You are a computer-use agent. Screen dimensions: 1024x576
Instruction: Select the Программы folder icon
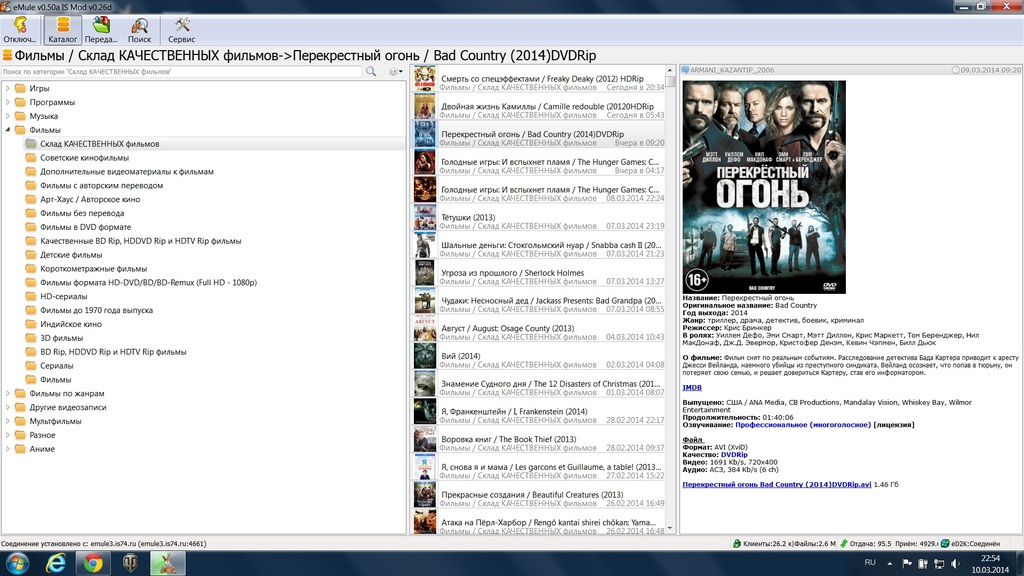click(20, 102)
